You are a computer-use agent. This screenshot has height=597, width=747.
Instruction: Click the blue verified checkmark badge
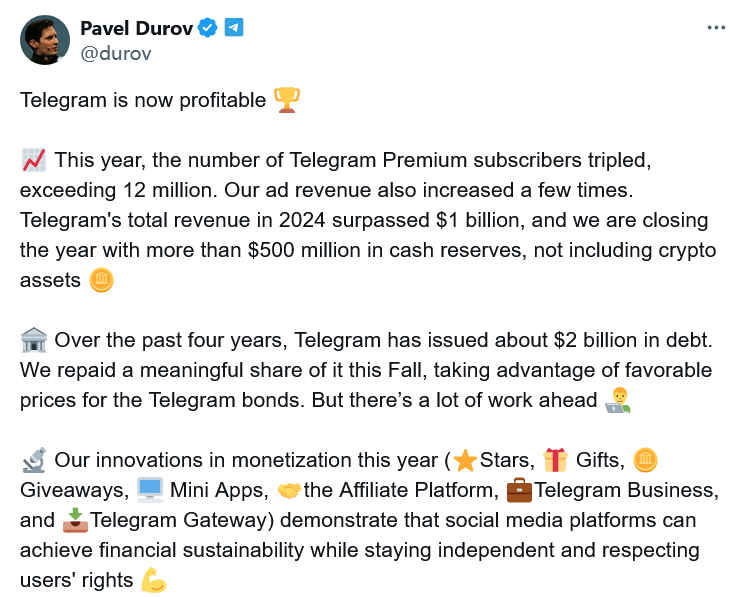(x=208, y=28)
